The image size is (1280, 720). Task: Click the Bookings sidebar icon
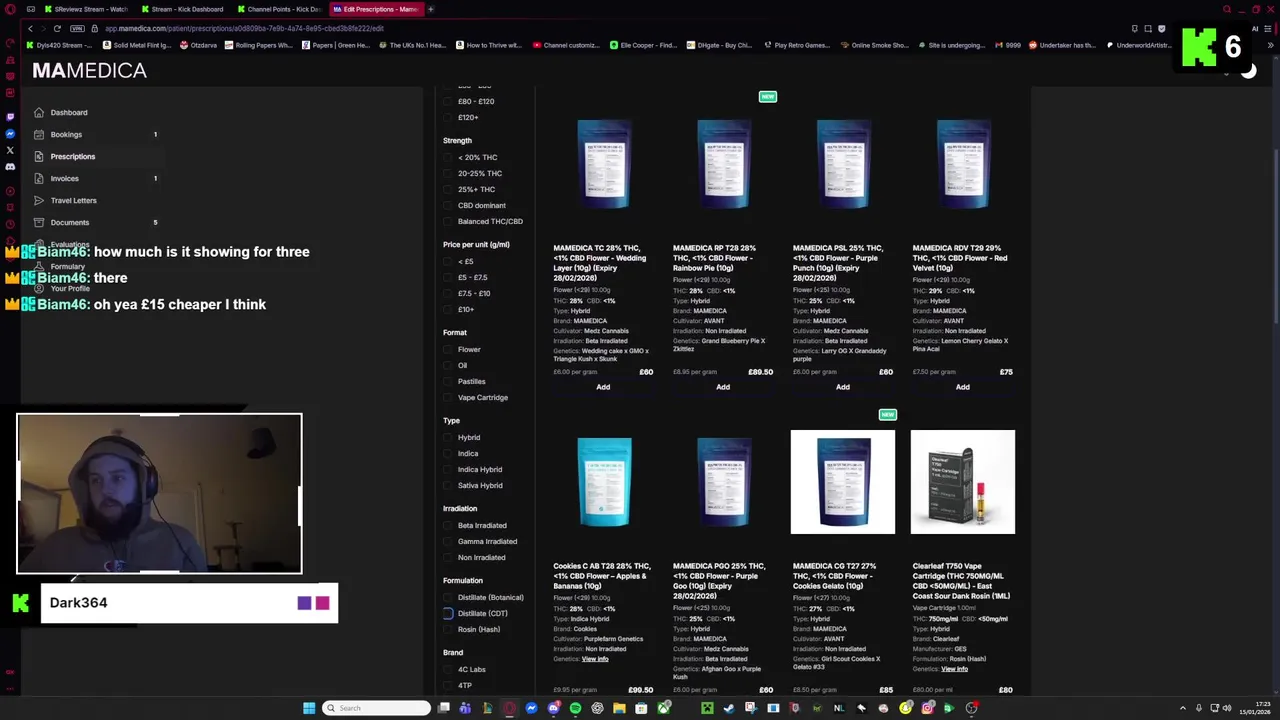point(38,134)
